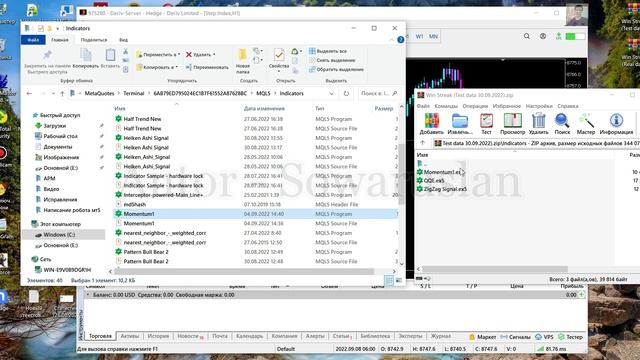
Task: Select ZigZag Signal.ex5 in WinRAR
Action: [x=442, y=189]
